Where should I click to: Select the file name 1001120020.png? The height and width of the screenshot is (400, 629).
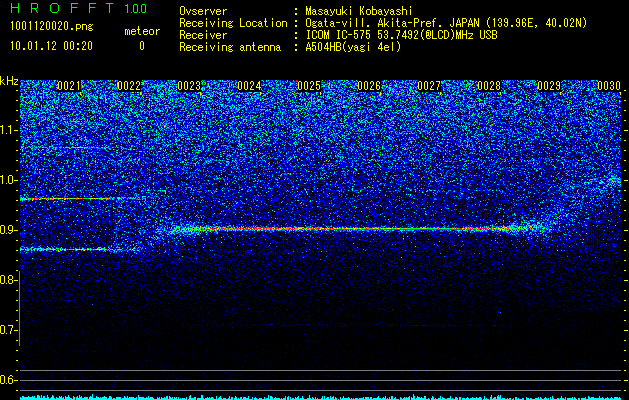pyautogui.click(x=52, y=26)
